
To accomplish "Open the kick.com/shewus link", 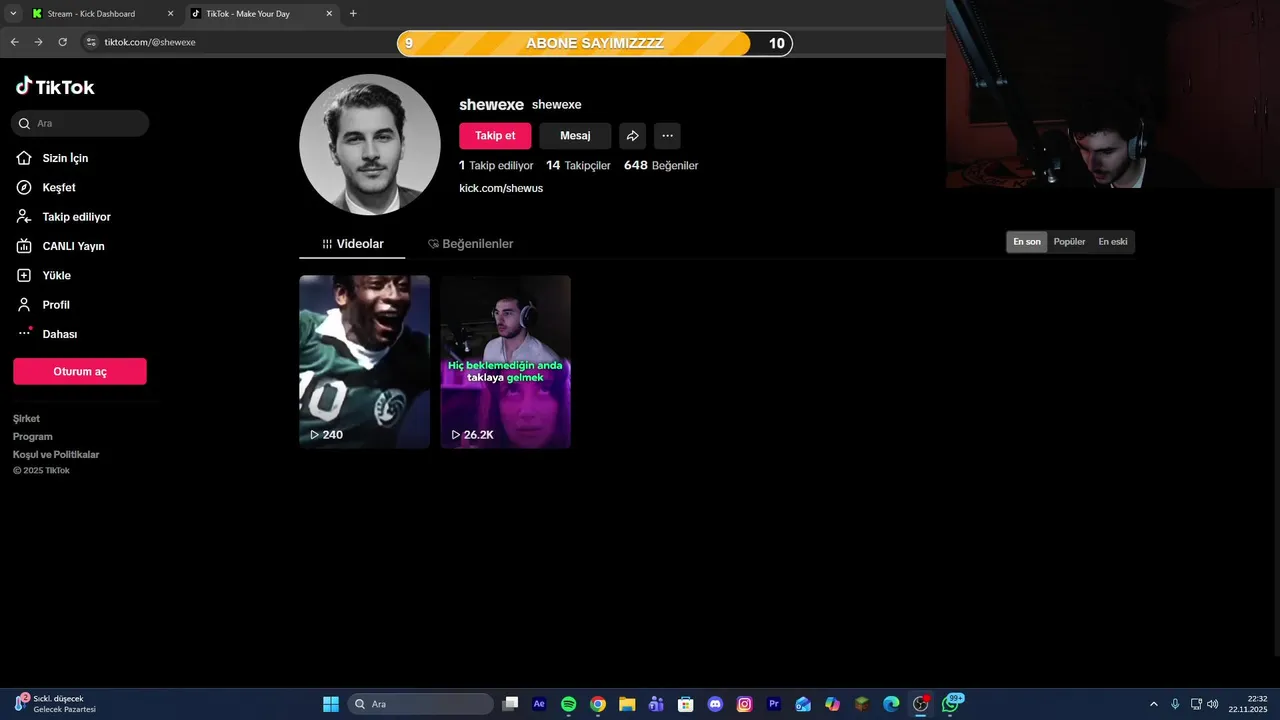I will point(501,188).
